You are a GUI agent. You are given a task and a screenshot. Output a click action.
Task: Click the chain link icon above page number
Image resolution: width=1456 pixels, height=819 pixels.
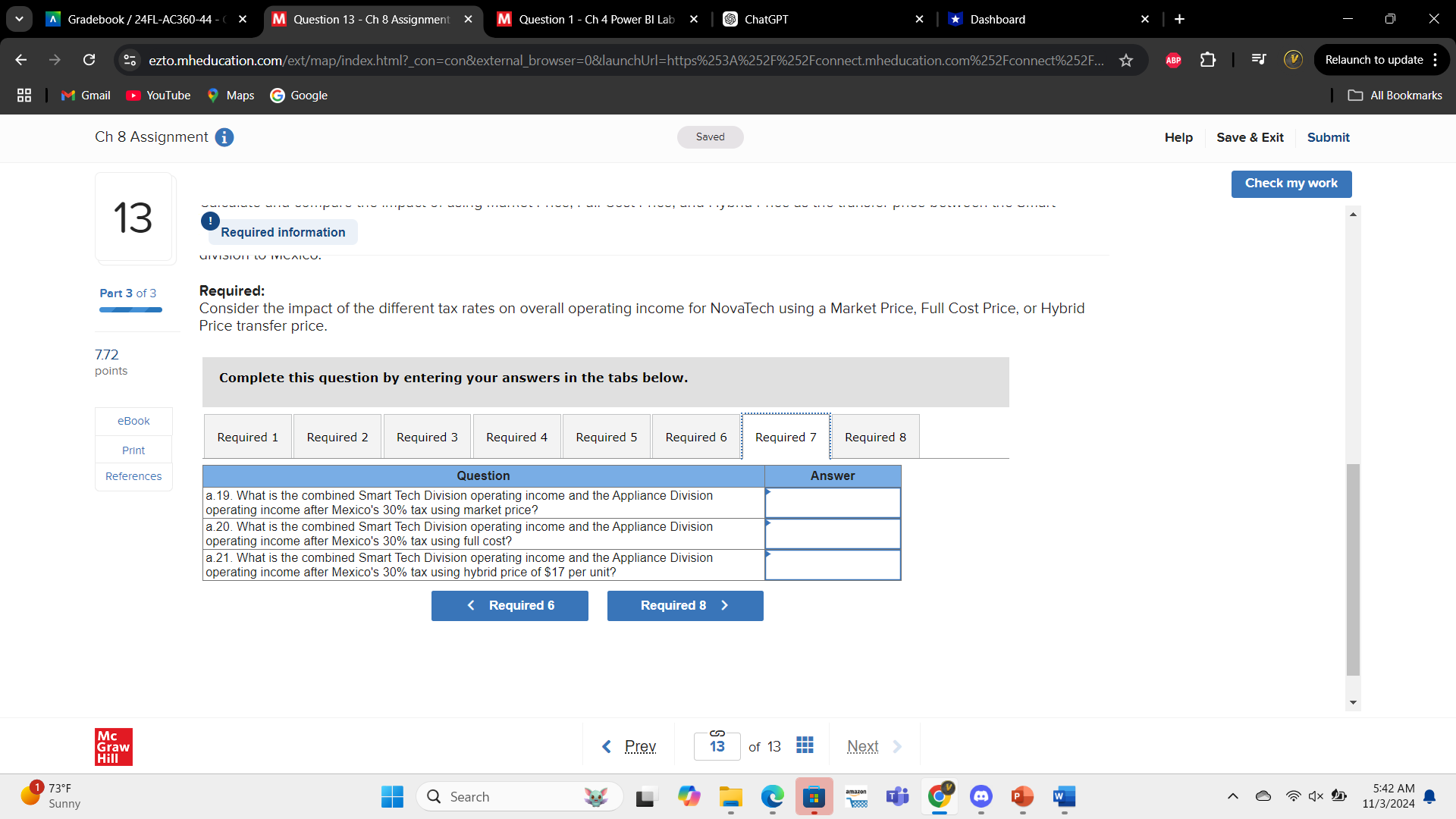[717, 733]
